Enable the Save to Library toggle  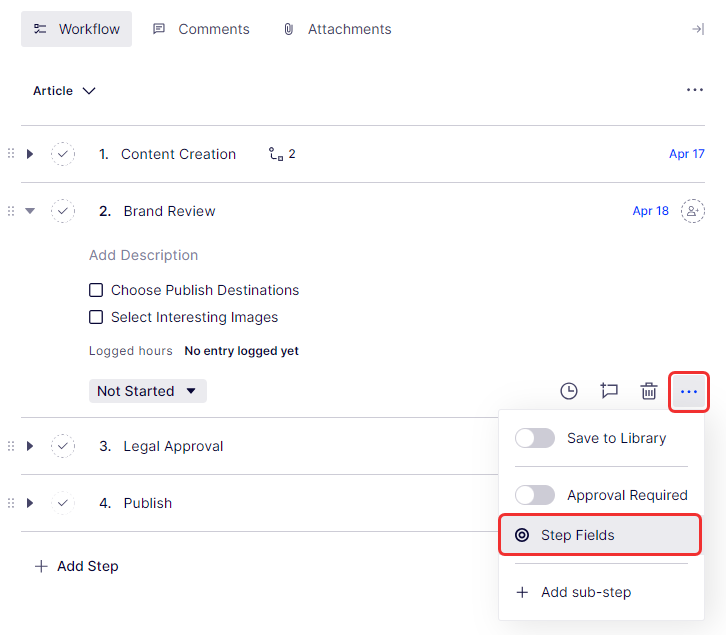535,438
